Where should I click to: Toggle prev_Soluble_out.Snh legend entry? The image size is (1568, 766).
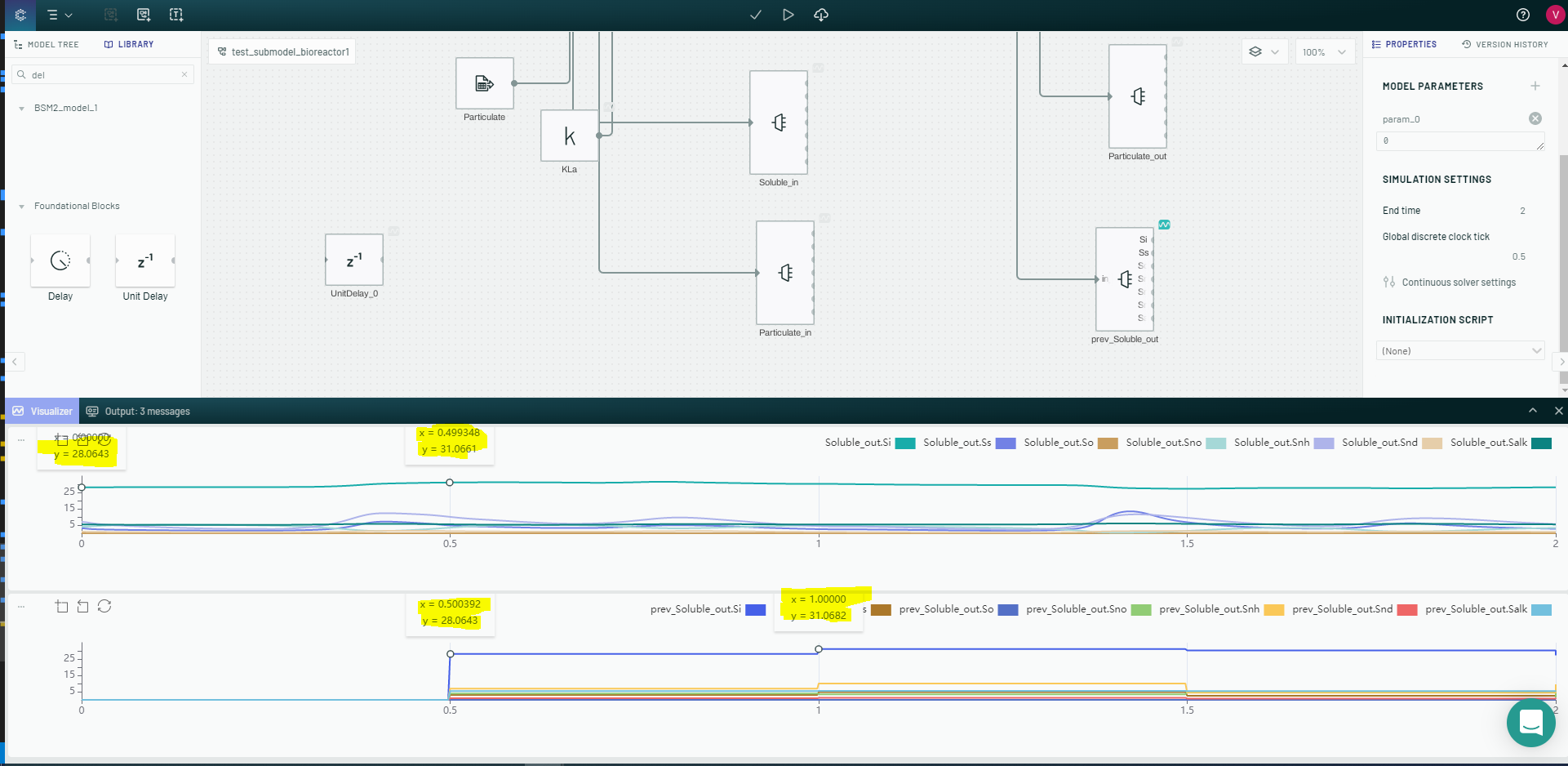point(1221,609)
